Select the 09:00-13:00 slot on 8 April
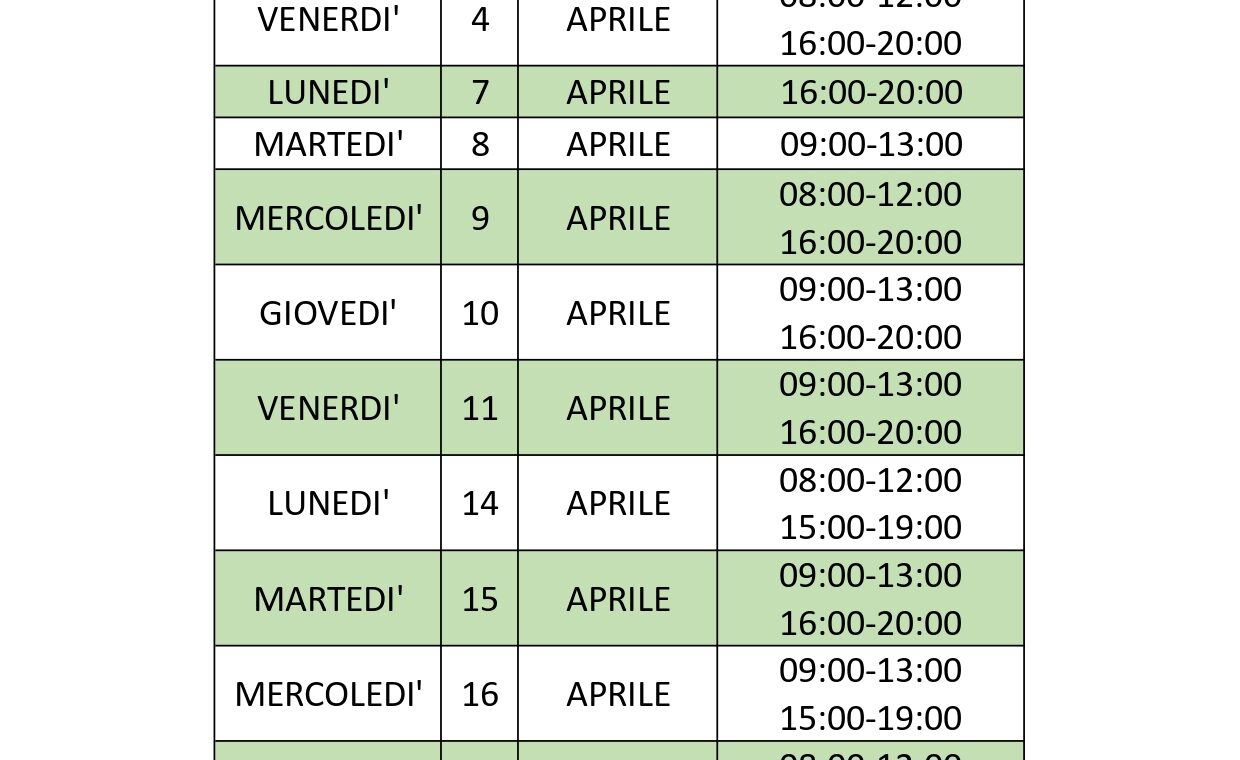 pos(870,144)
